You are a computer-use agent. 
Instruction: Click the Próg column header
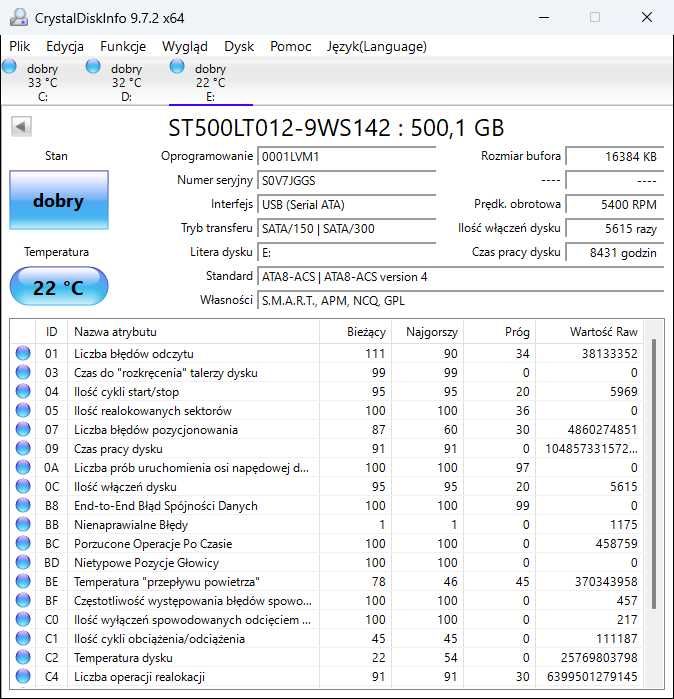point(500,332)
